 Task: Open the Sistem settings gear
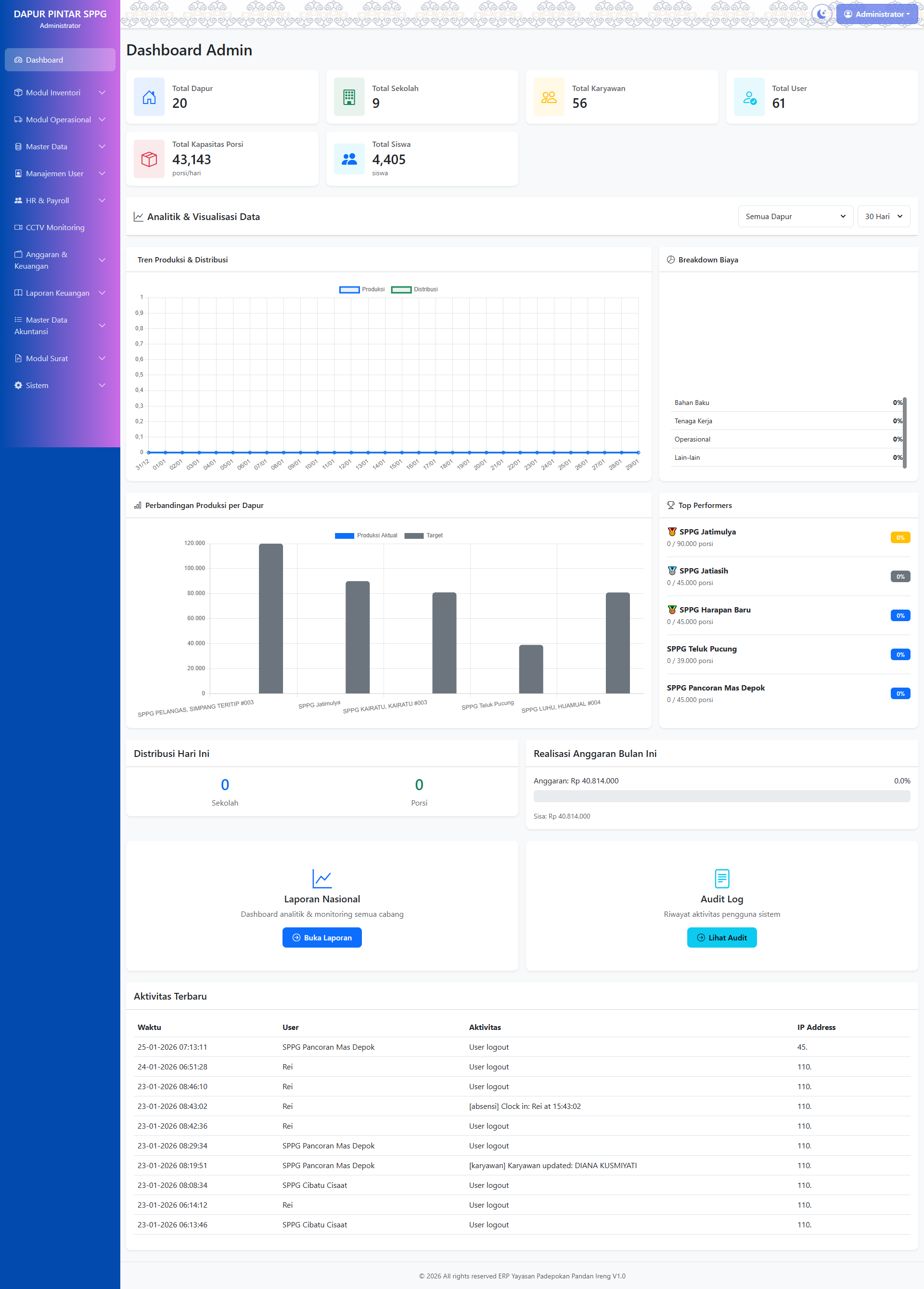click(18, 385)
